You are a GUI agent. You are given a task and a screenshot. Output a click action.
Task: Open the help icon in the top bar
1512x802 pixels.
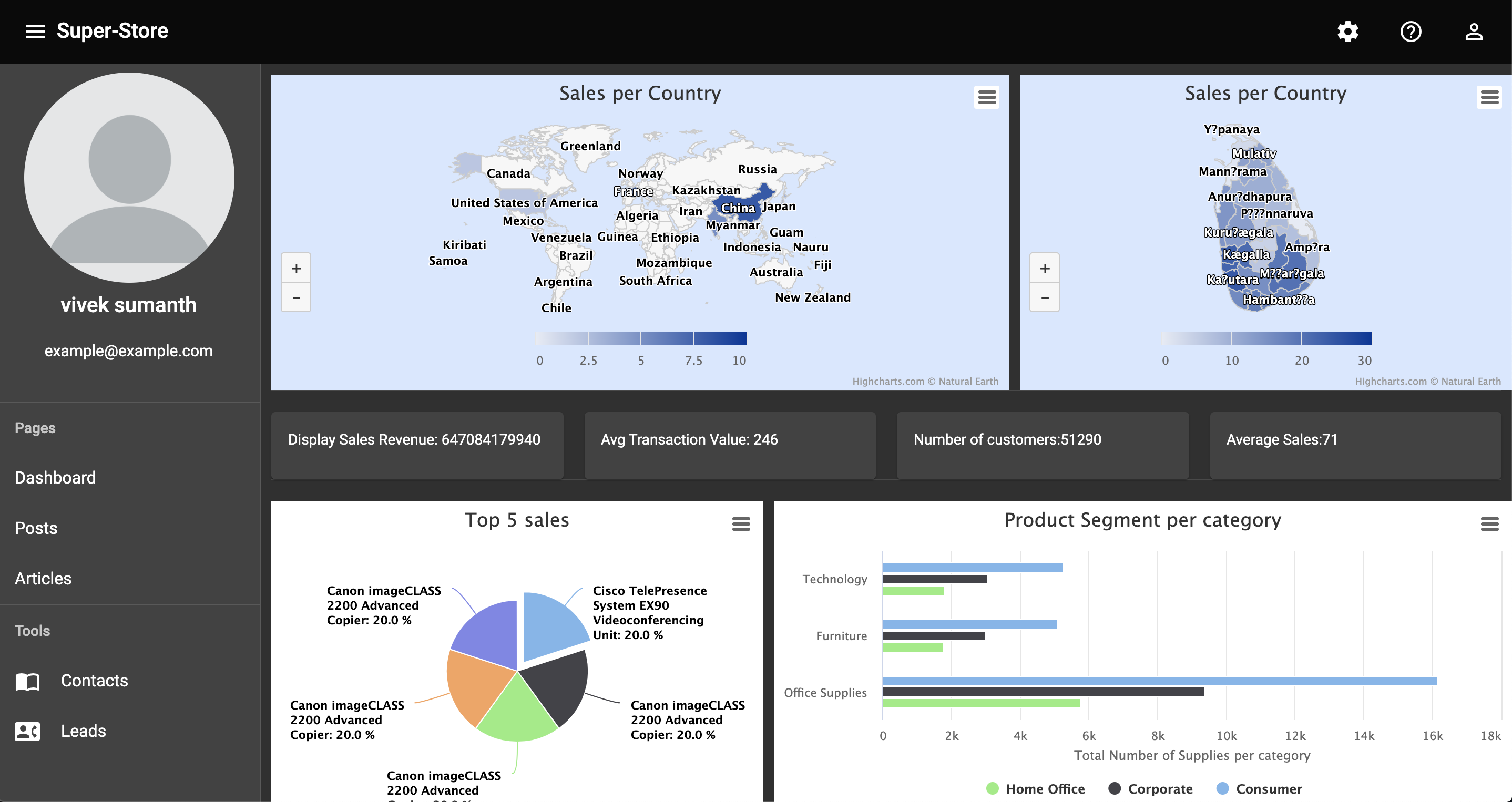click(x=1411, y=32)
